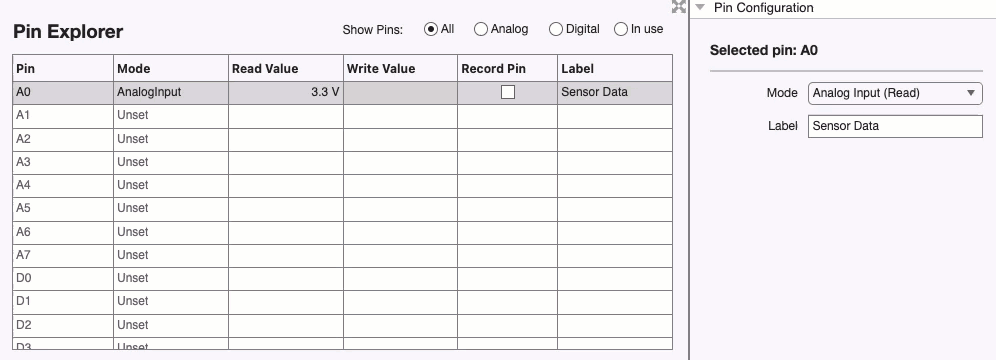Click the Pin column header
This screenshot has width=996, height=360.
click(x=63, y=68)
